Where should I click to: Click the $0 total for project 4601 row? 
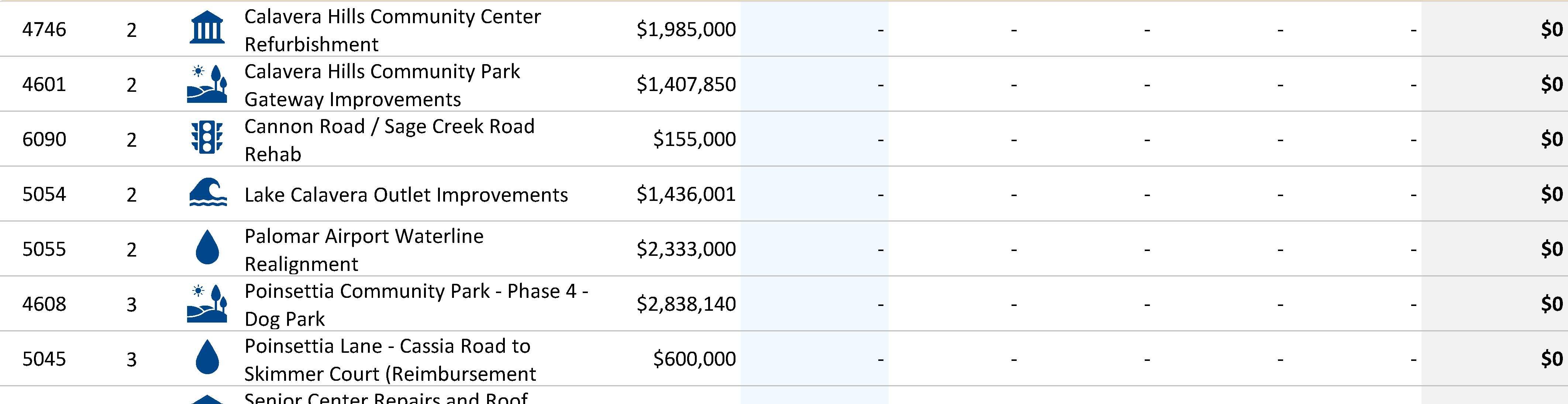1551,84
